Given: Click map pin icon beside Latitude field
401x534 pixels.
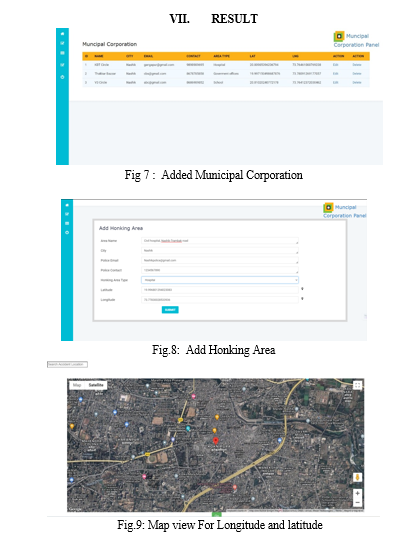Looking at the screenshot, I should pyautogui.click(x=302, y=289).
